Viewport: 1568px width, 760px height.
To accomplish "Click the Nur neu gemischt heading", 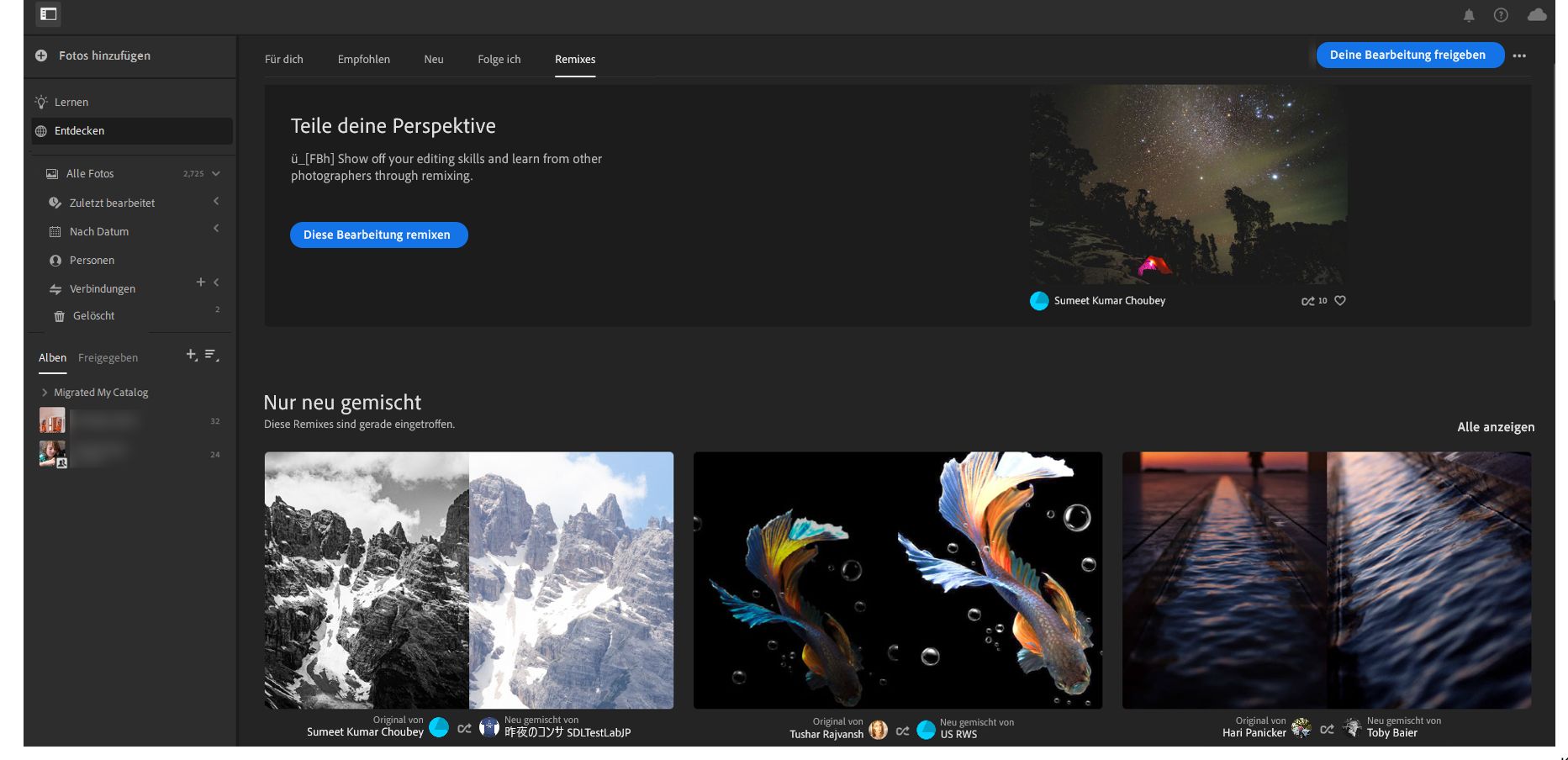I will [x=342, y=403].
